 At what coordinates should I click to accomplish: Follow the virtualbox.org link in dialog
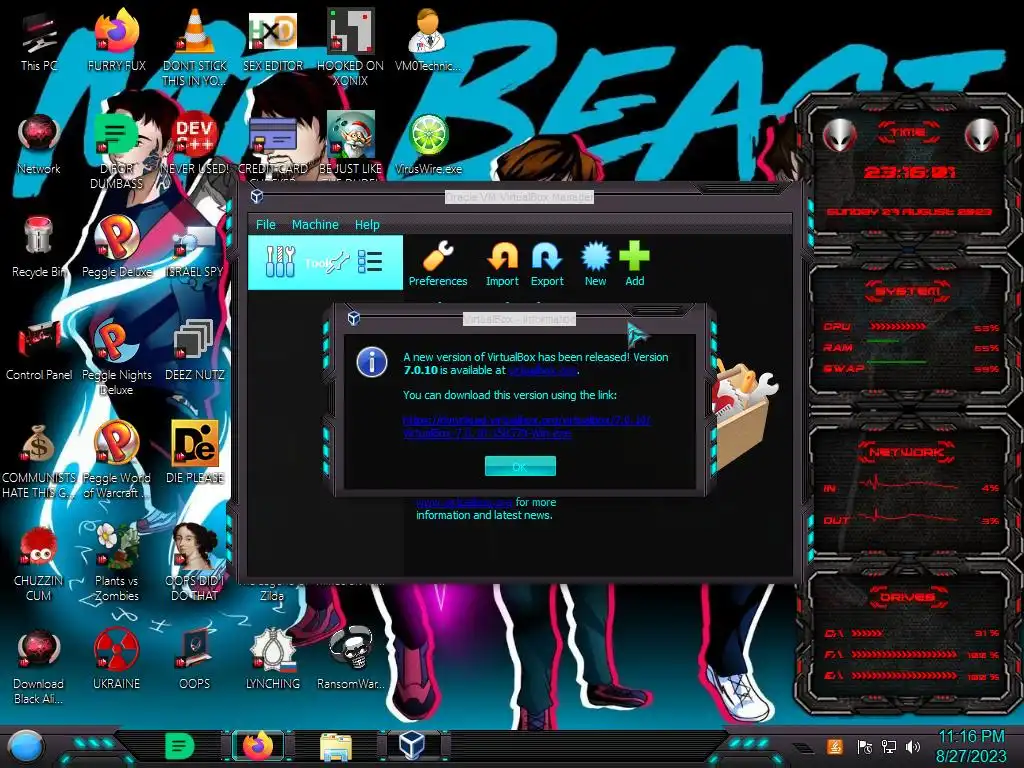tap(543, 370)
